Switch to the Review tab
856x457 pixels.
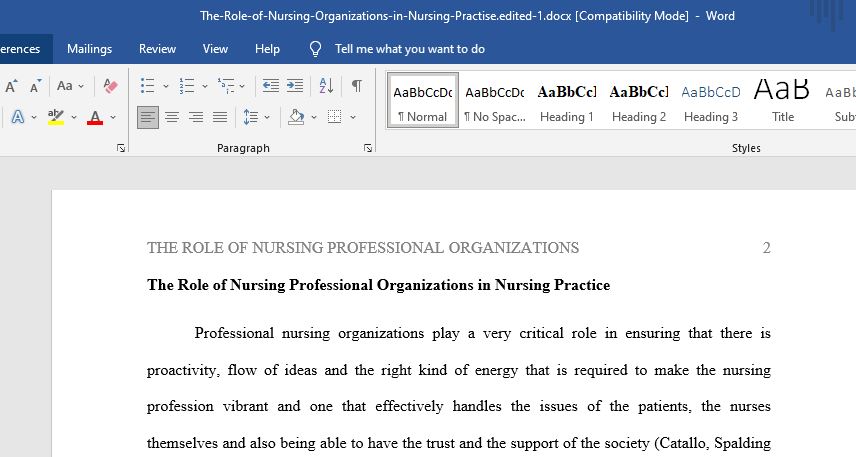point(157,49)
